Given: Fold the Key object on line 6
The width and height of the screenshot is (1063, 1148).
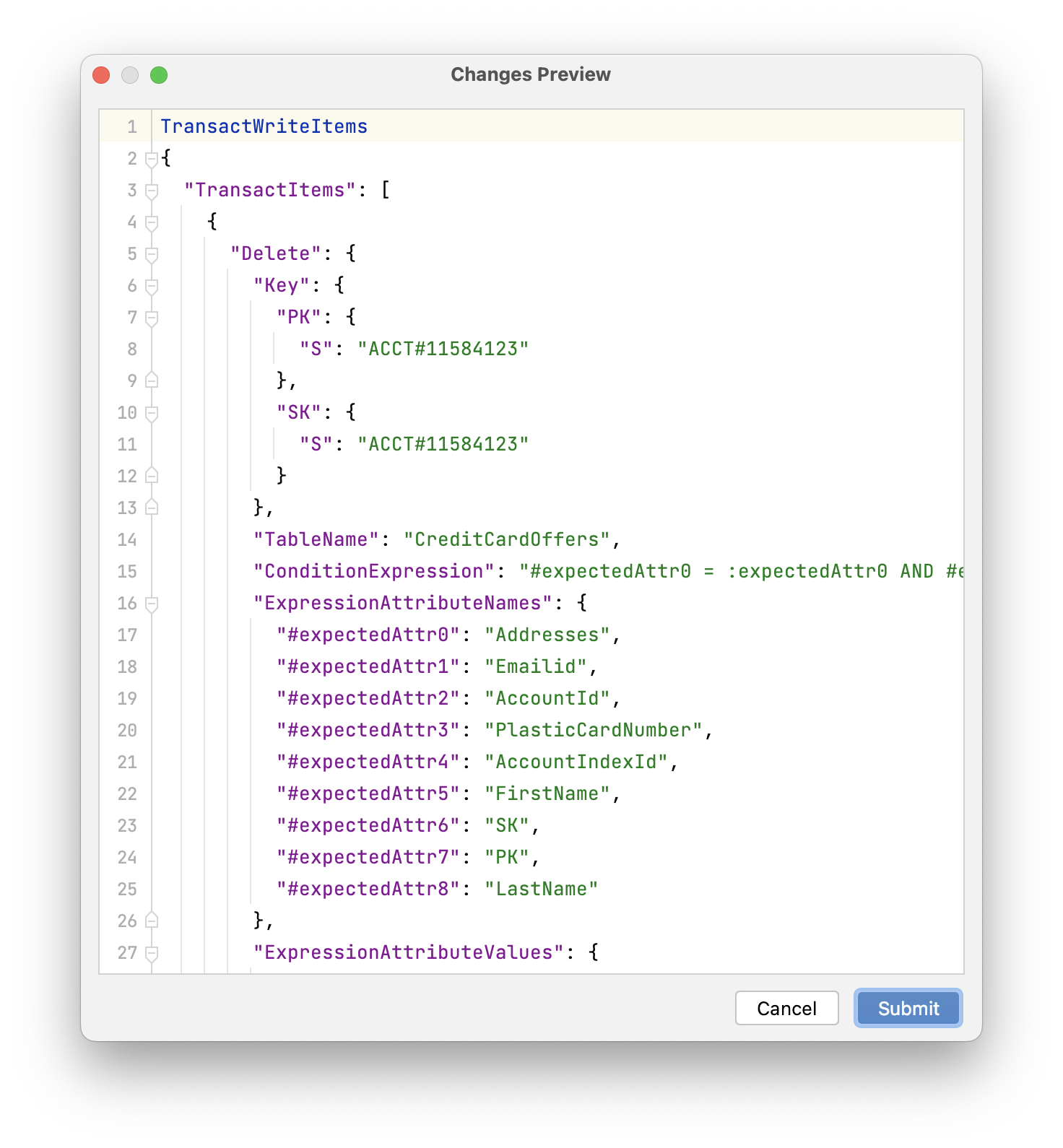Looking at the screenshot, I should click(x=152, y=286).
